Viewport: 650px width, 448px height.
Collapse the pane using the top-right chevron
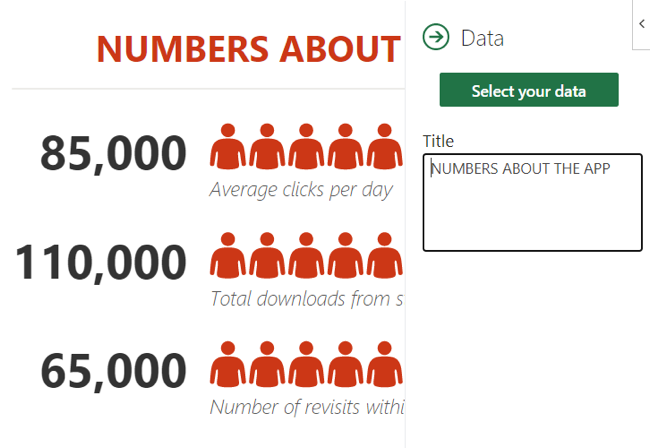pos(641,23)
